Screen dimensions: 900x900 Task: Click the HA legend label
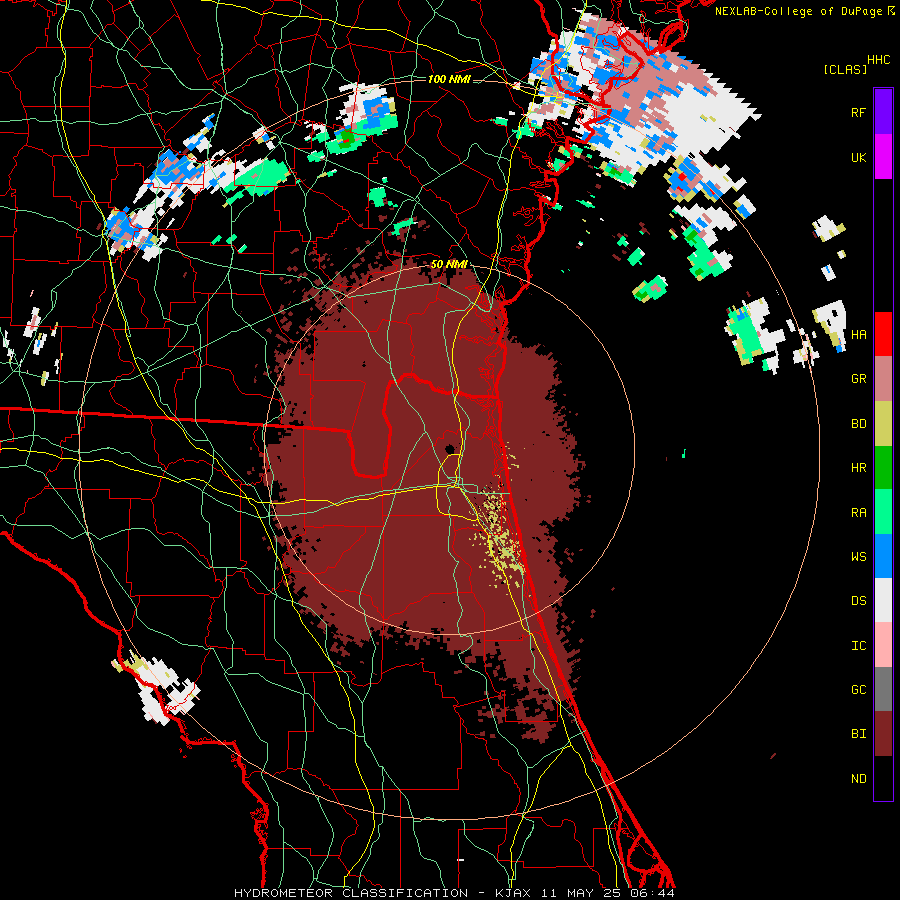(858, 335)
